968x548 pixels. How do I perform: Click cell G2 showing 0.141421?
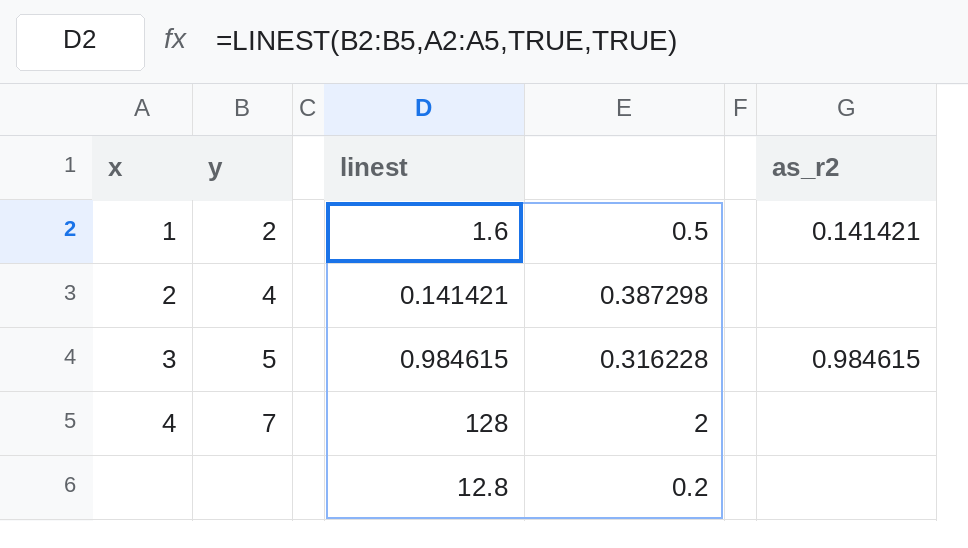846,232
